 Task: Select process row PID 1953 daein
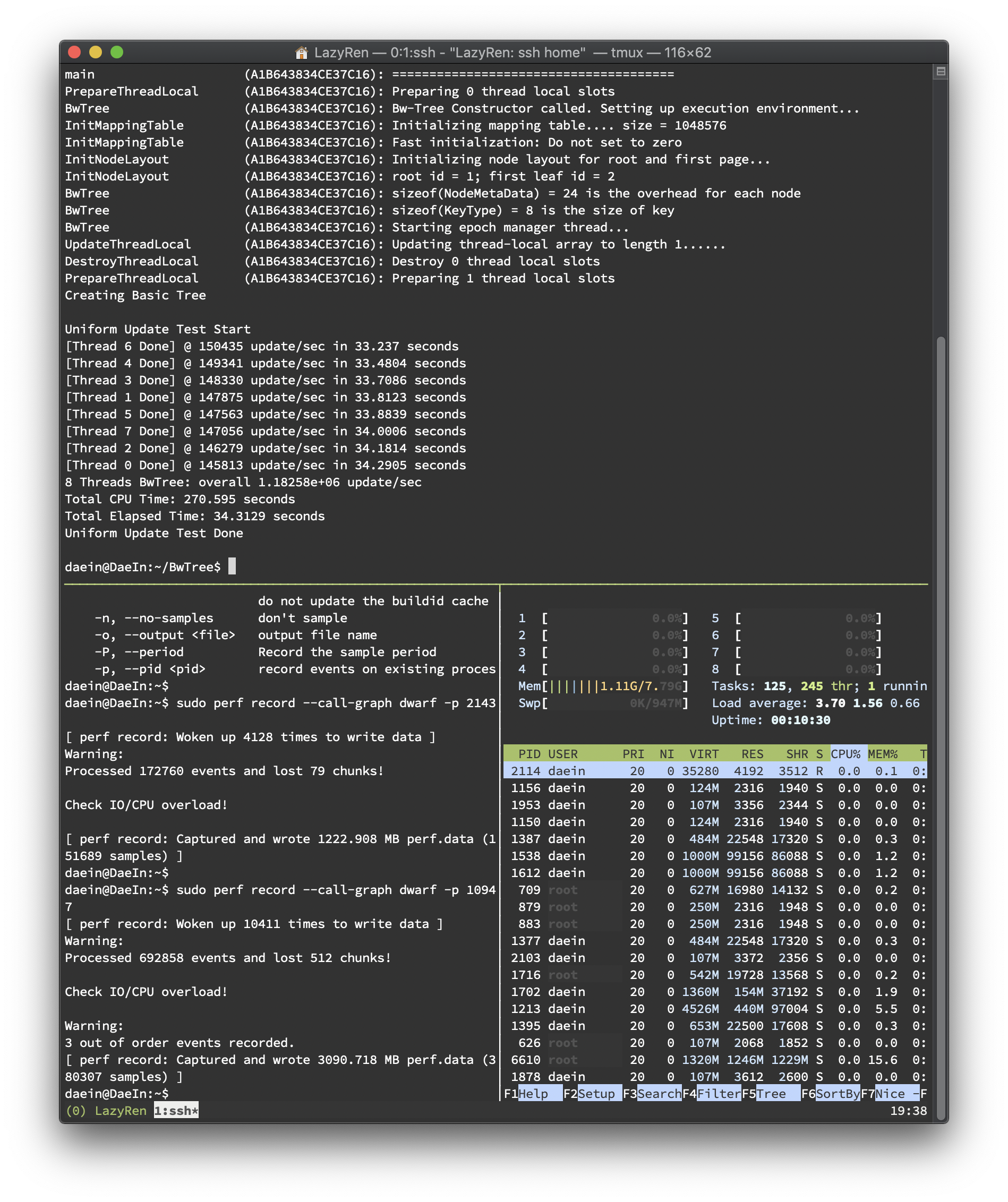(715, 805)
